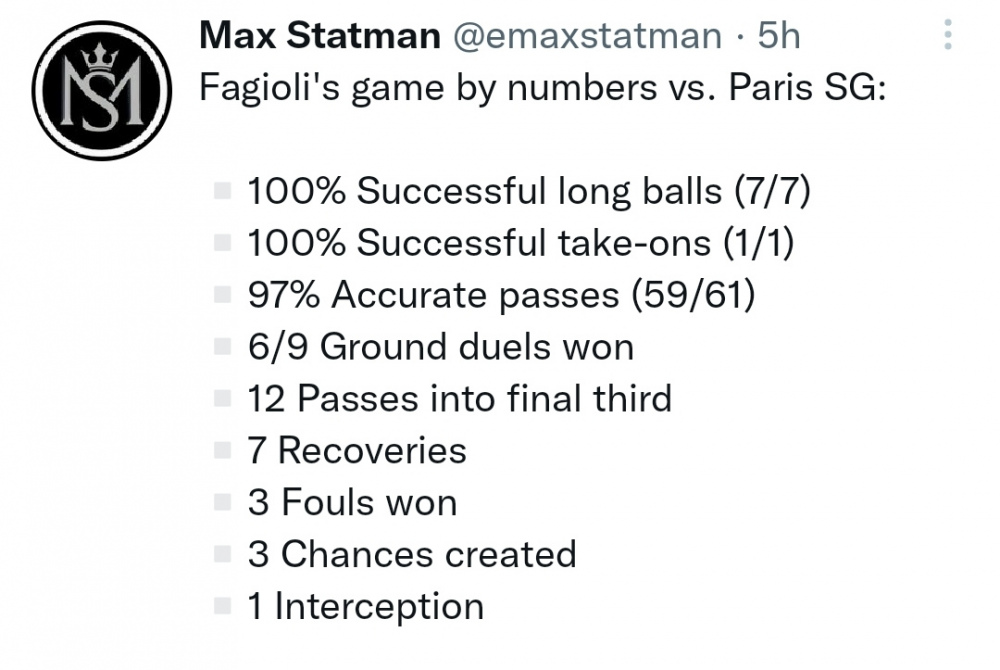Click the square bullet beside Ground duels won
Viewport: 1000px width, 670px height.
(x=222, y=346)
